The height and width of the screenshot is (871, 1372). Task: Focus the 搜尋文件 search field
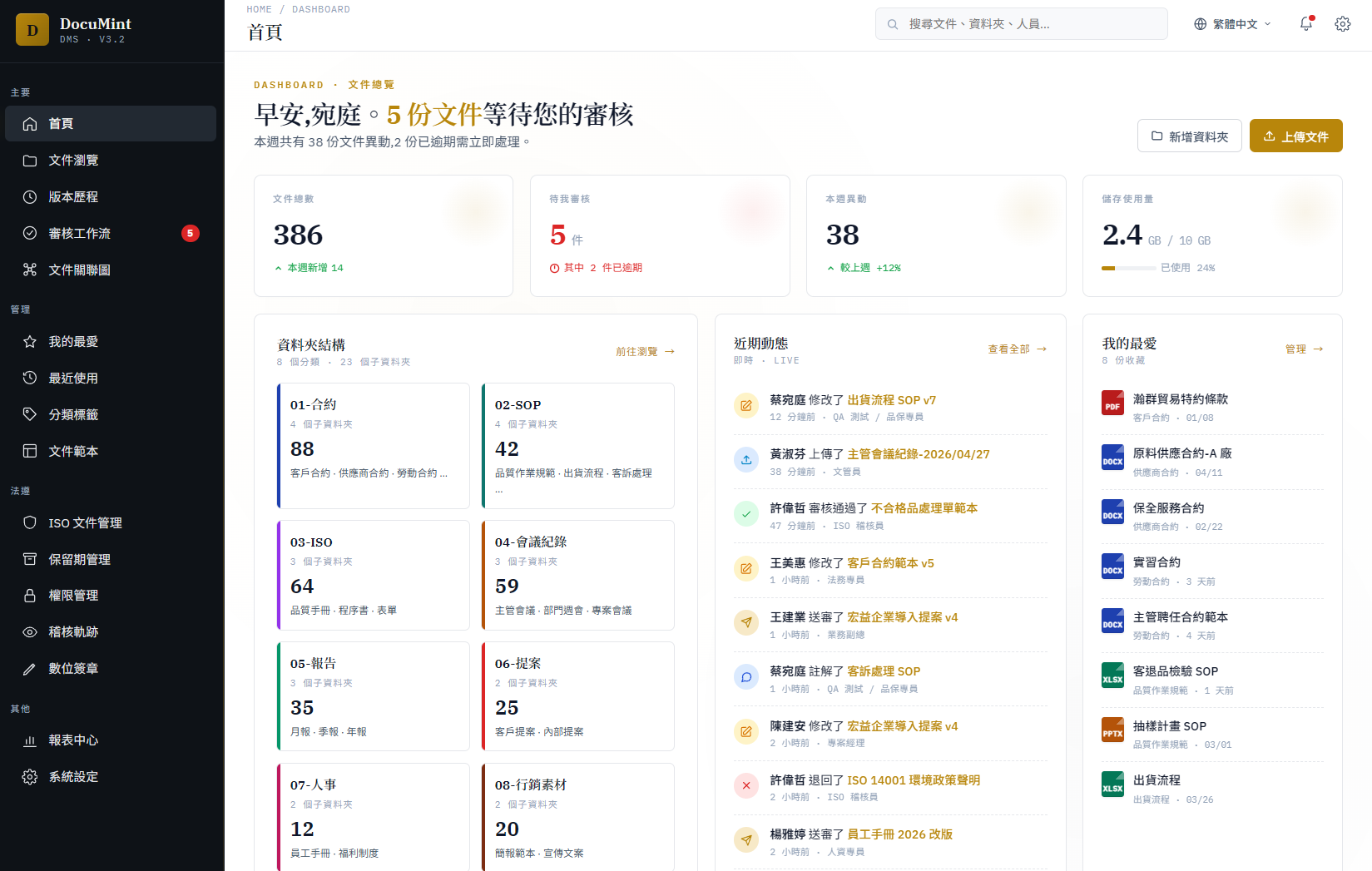1022,24
